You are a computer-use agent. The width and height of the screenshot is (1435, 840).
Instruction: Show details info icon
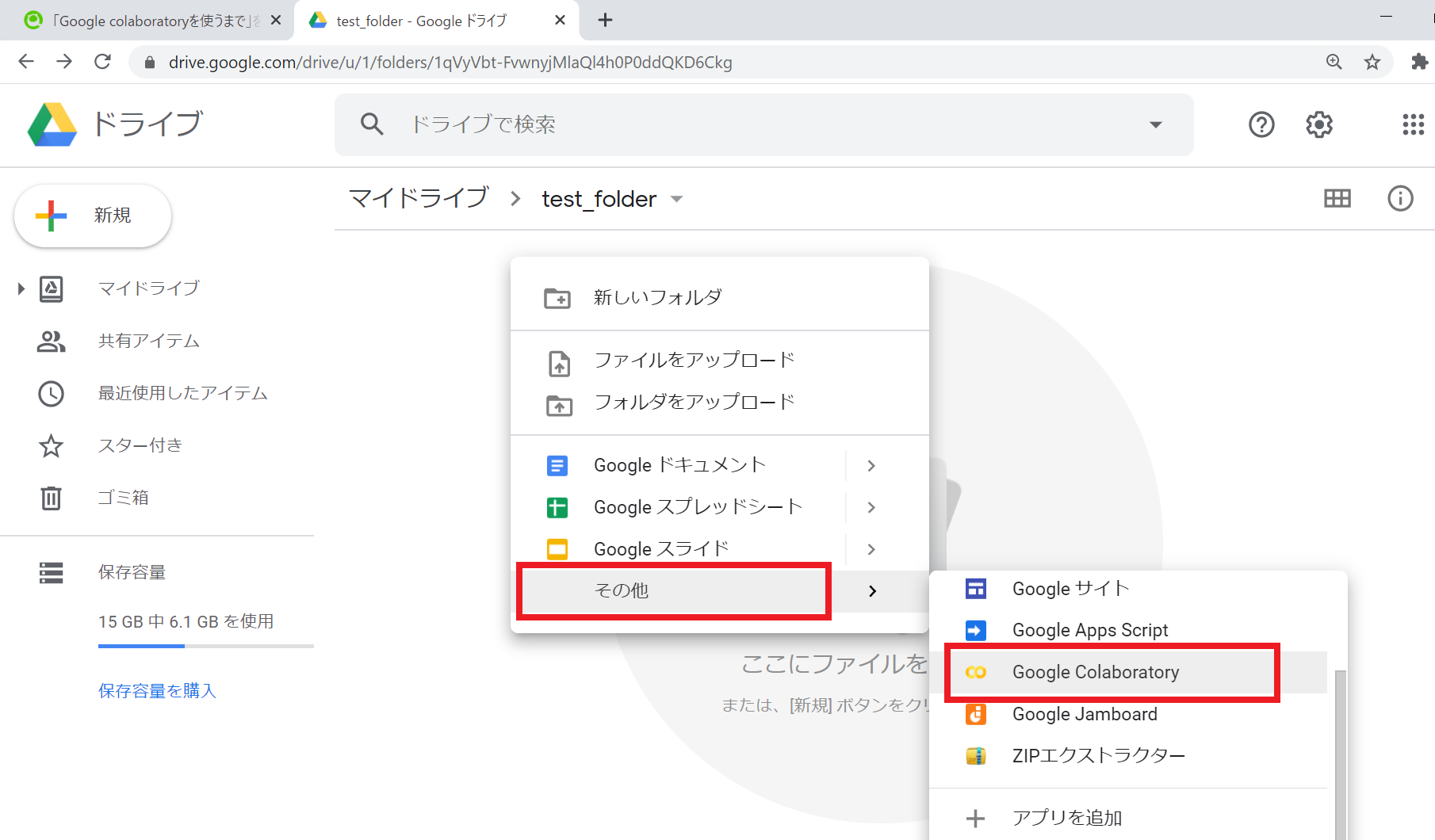1400,198
